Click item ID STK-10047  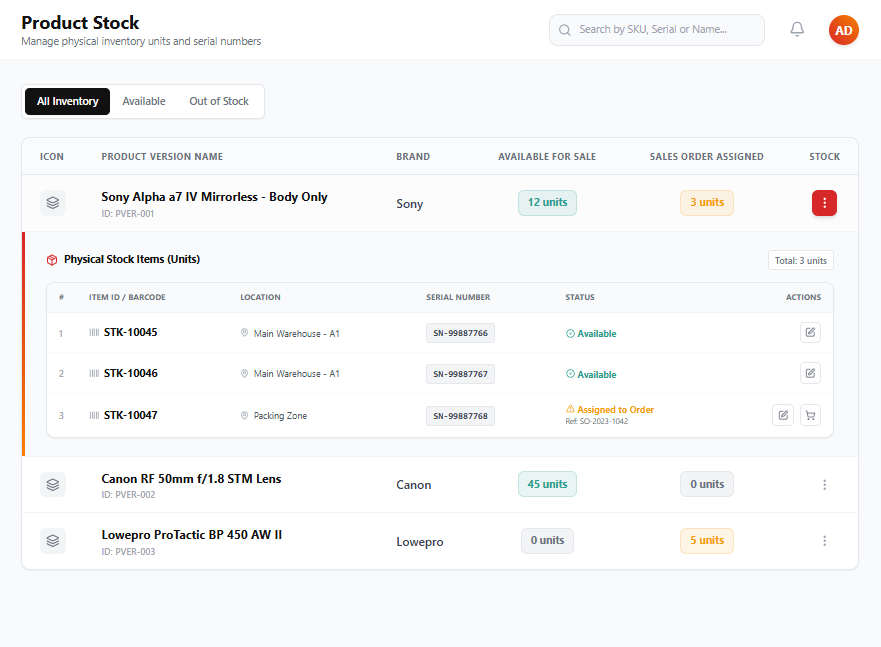(130, 416)
